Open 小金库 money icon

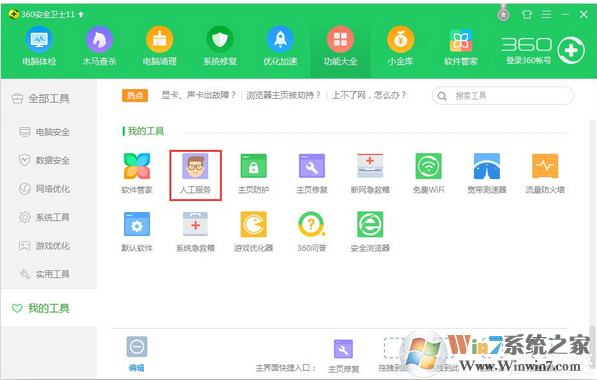coord(401,46)
